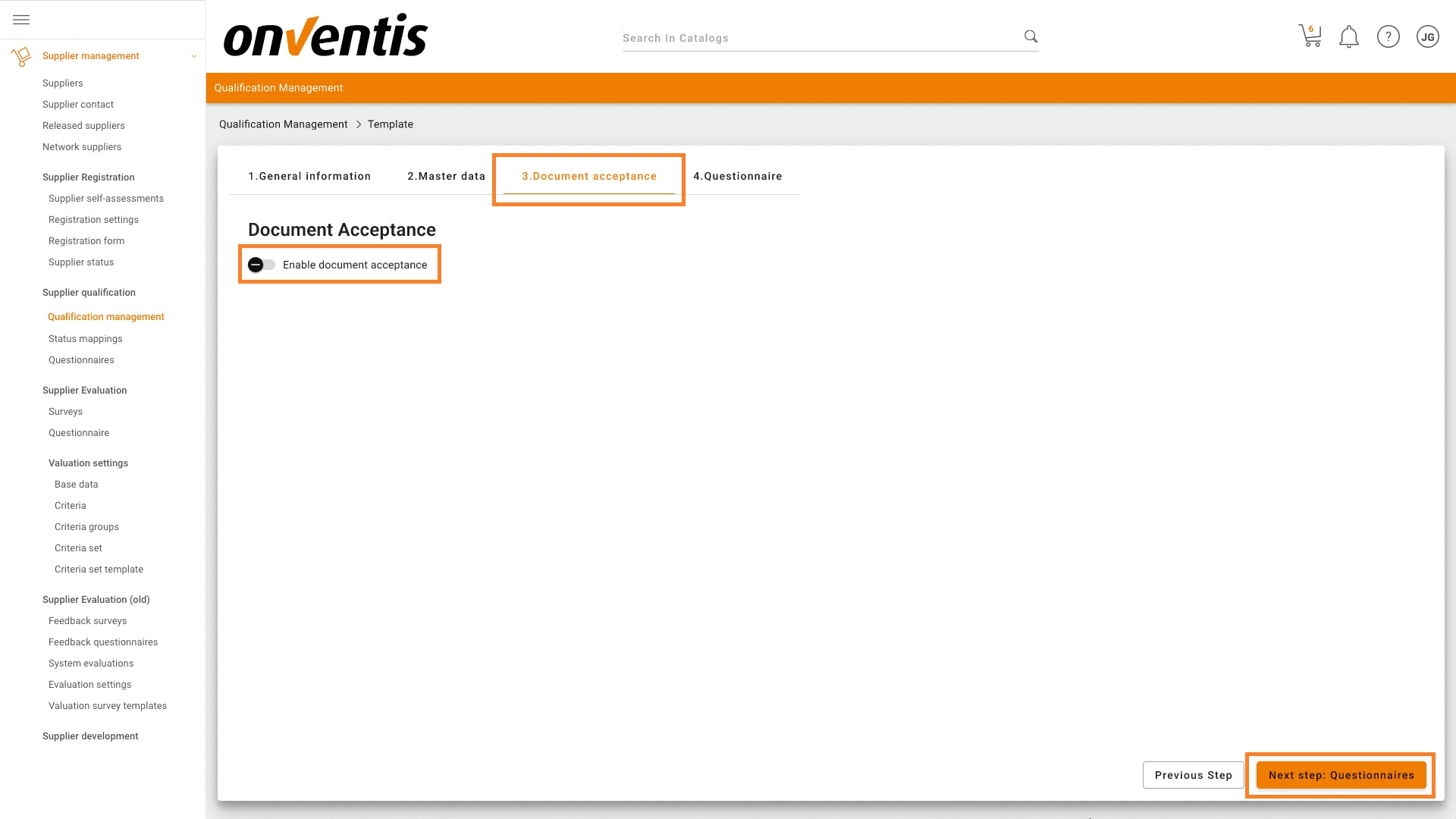Switch to 1.General information tab
Screen dimensions: 1456x819
(x=309, y=176)
